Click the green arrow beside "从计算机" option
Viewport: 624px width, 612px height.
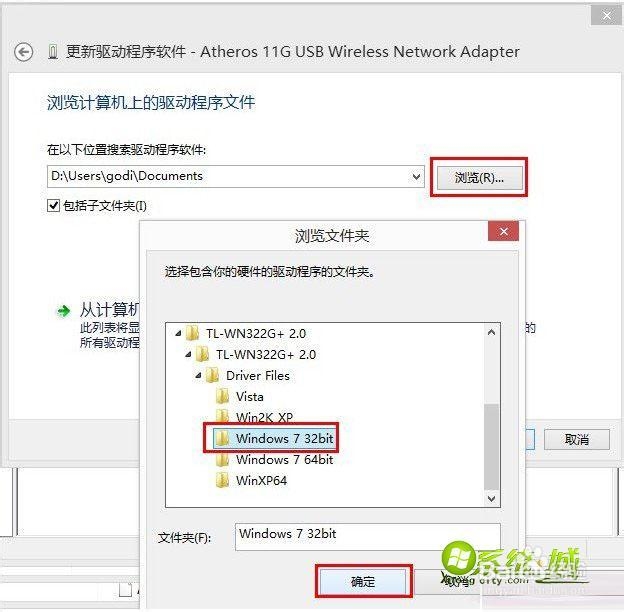coord(63,311)
